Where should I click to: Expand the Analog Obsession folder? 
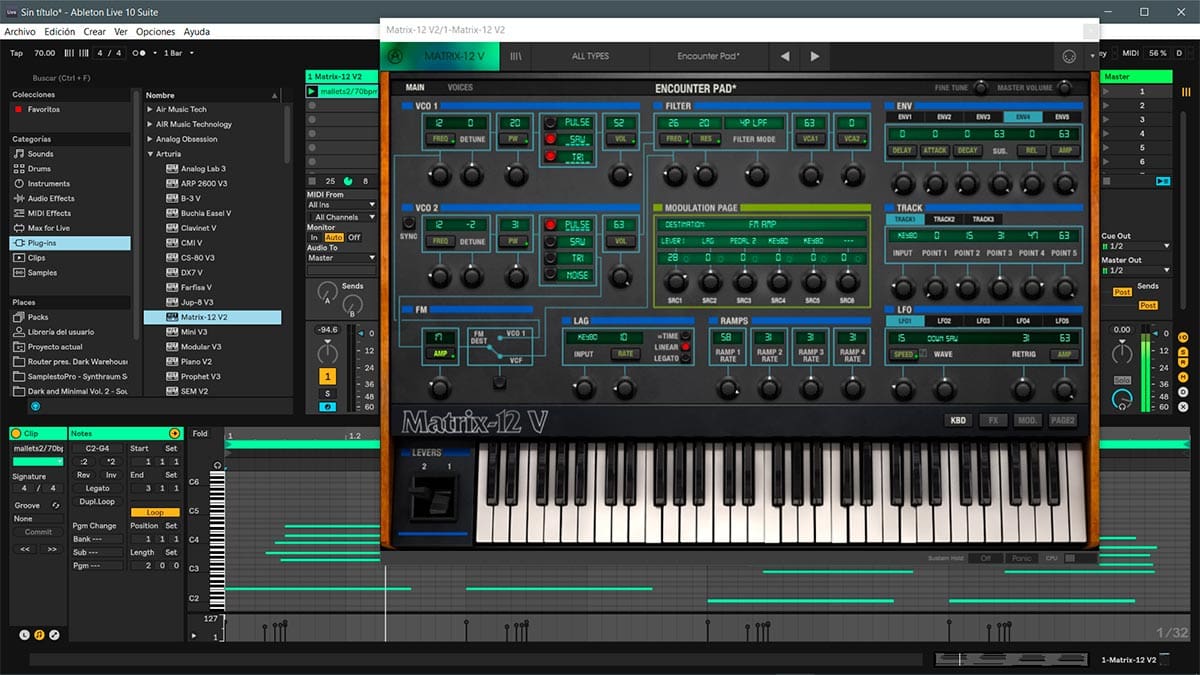tap(150, 139)
